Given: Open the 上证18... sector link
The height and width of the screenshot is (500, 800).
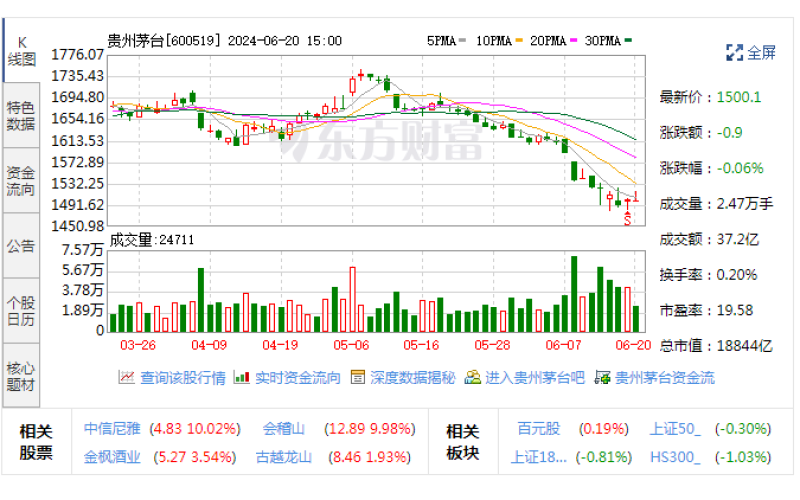Looking at the screenshot, I should (x=538, y=457).
